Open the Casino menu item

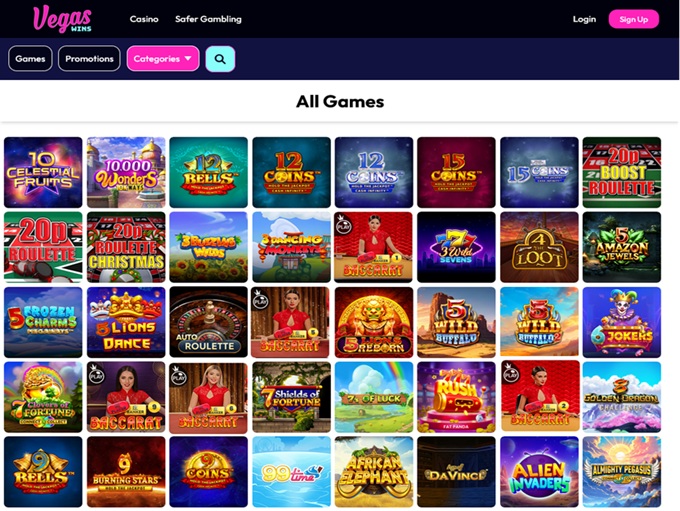click(x=144, y=19)
